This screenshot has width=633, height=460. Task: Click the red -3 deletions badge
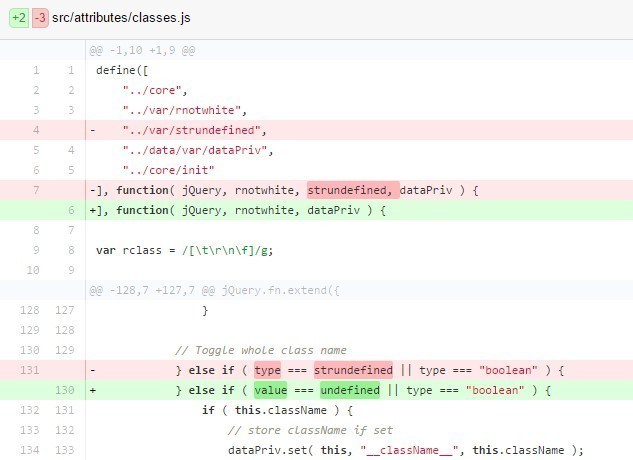pyautogui.click(x=40, y=18)
